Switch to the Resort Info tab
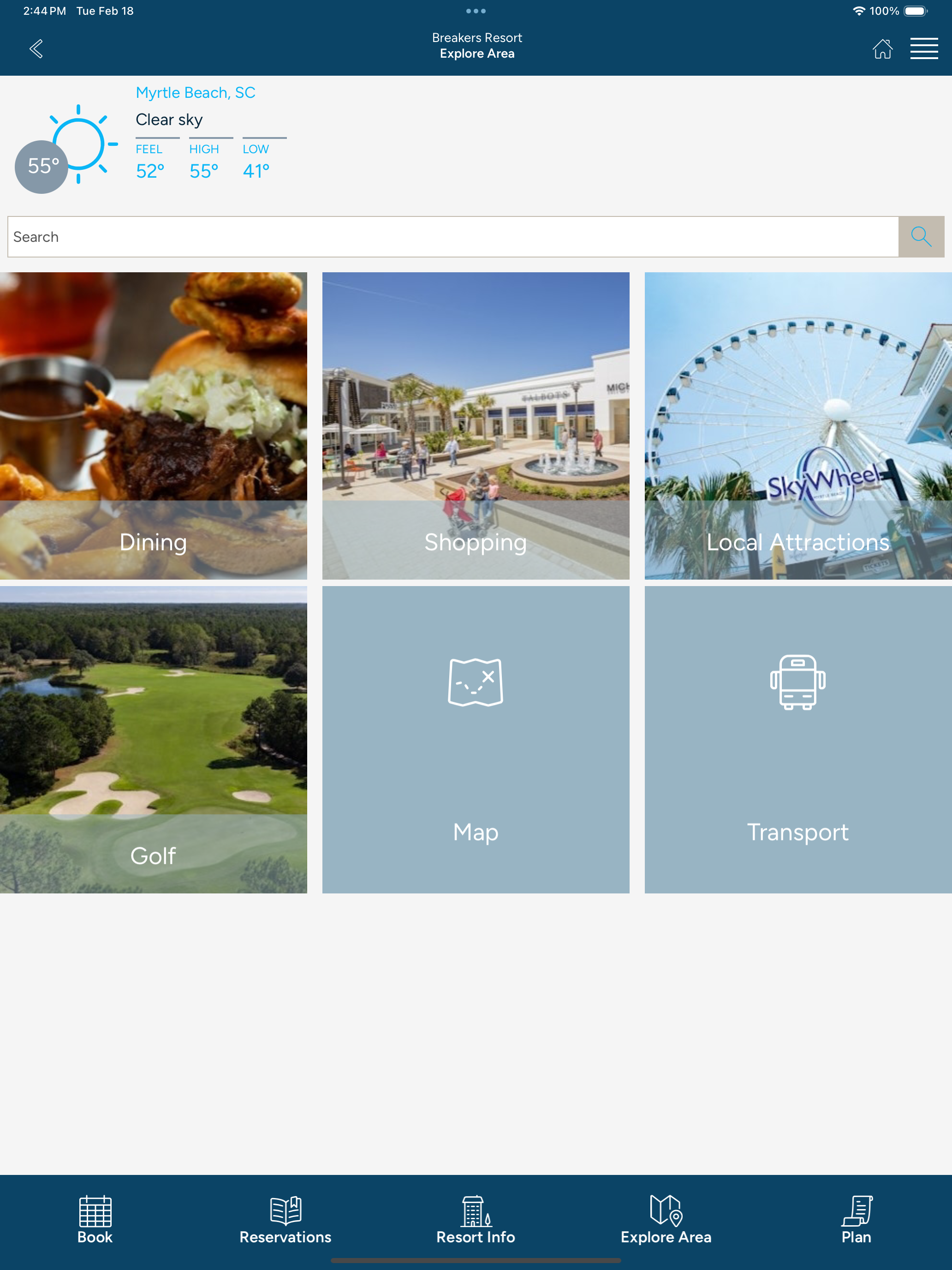This screenshot has width=952, height=1270. point(476,1220)
